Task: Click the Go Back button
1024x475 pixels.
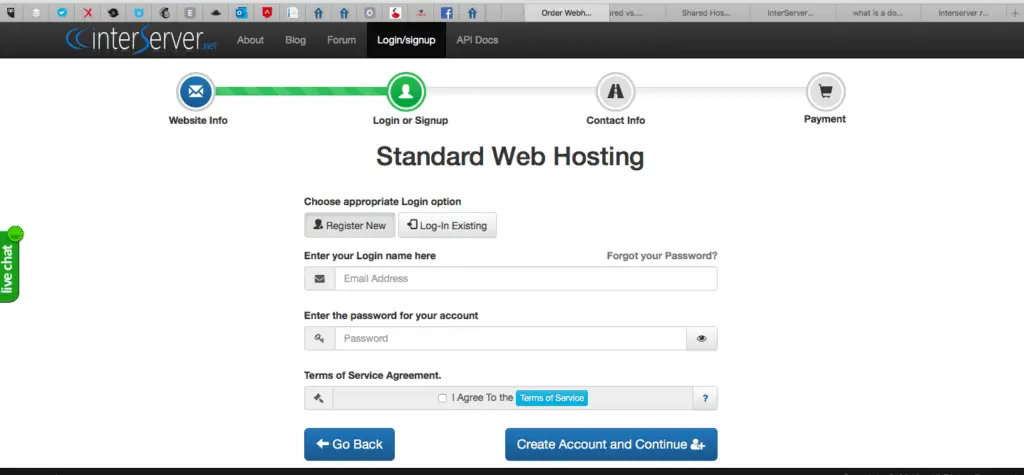Action: click(x=349, y=444)
